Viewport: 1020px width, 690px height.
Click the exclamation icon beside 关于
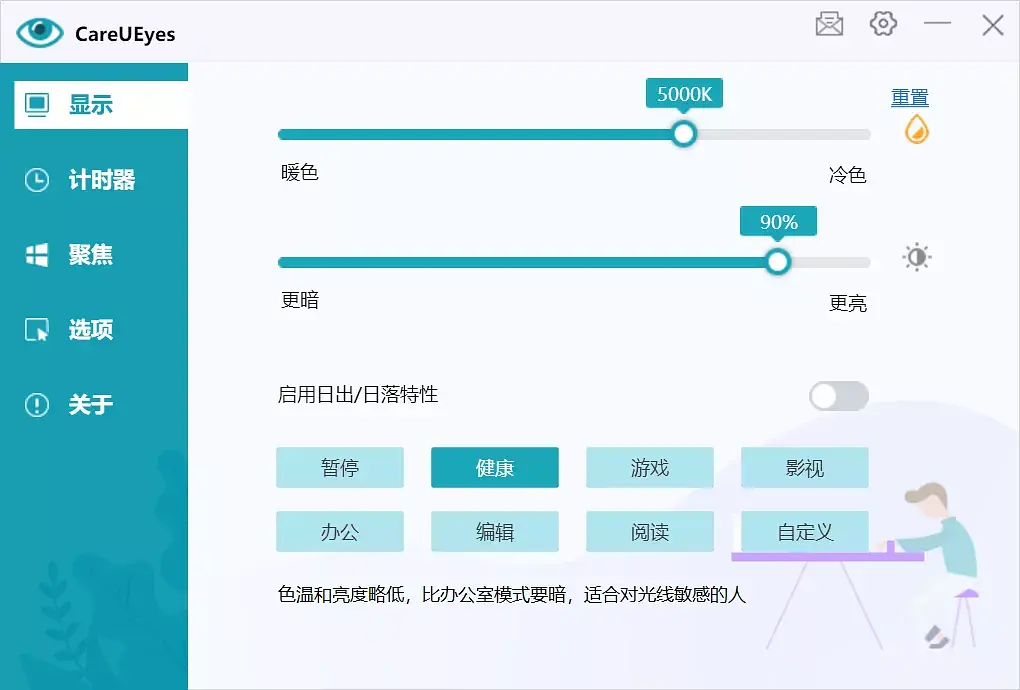click(x=37, y=405)
